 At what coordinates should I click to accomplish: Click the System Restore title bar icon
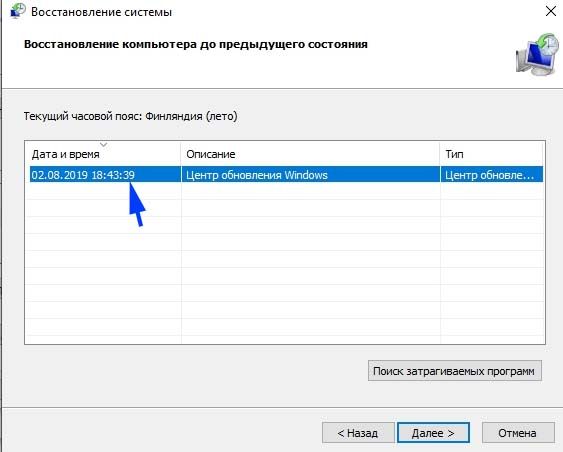(18, 11)
